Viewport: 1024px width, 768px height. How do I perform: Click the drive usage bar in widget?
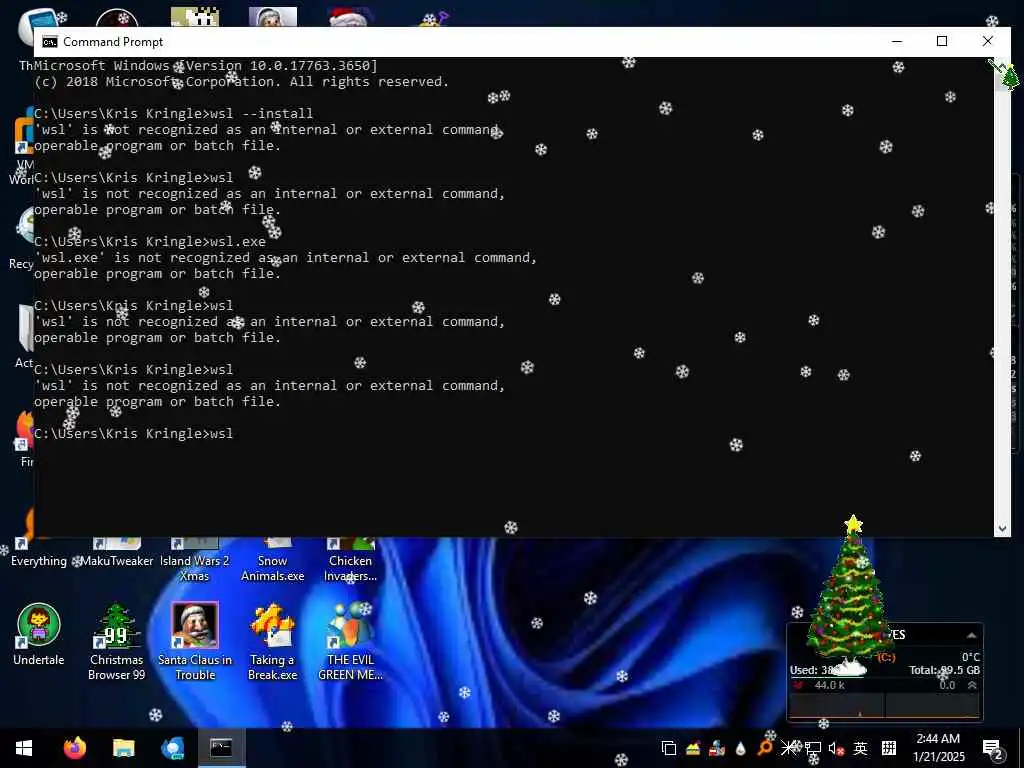point(885,678)
